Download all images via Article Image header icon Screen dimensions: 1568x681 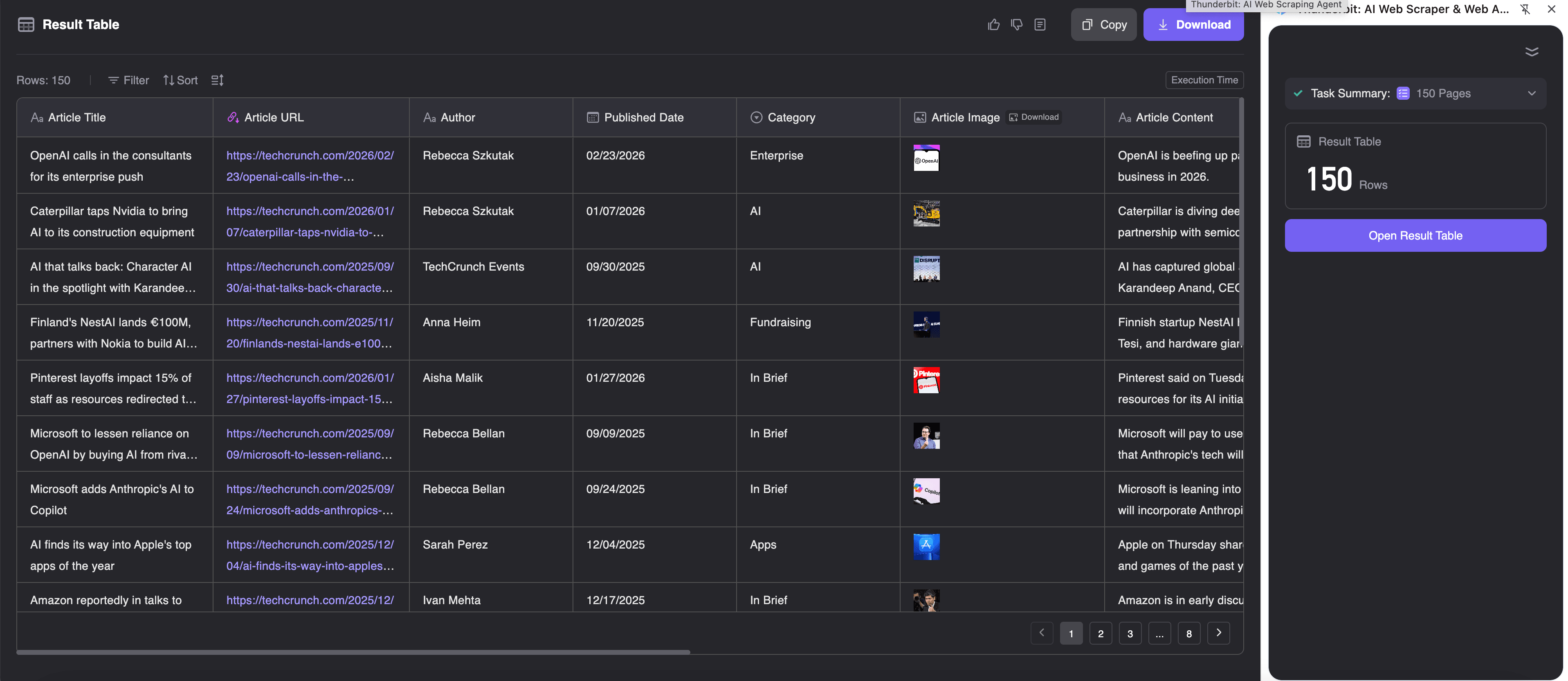click(x=1033, y=117)
